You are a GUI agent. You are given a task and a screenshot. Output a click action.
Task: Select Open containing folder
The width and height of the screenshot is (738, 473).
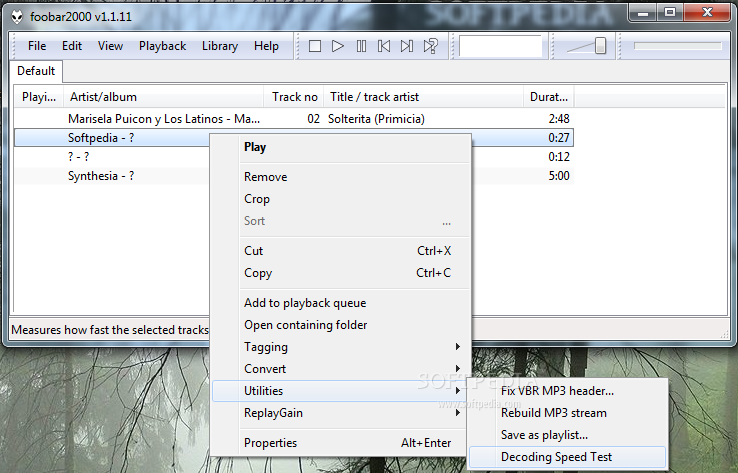341,325
